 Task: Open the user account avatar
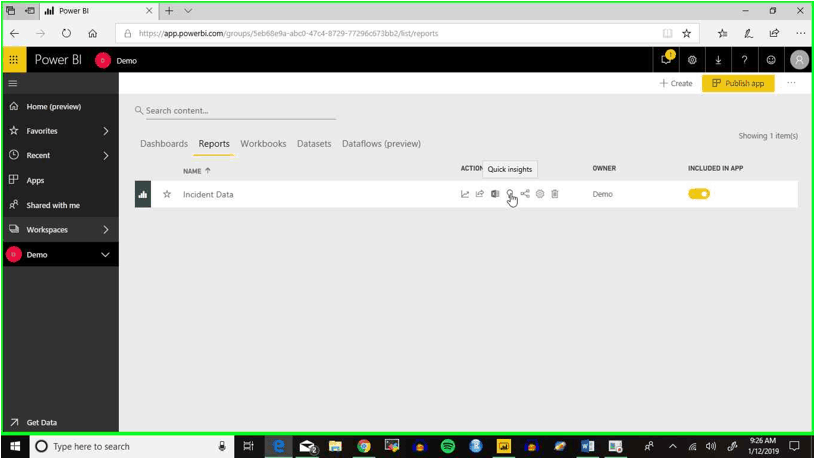pyautogui.click(x=799, y=60)
